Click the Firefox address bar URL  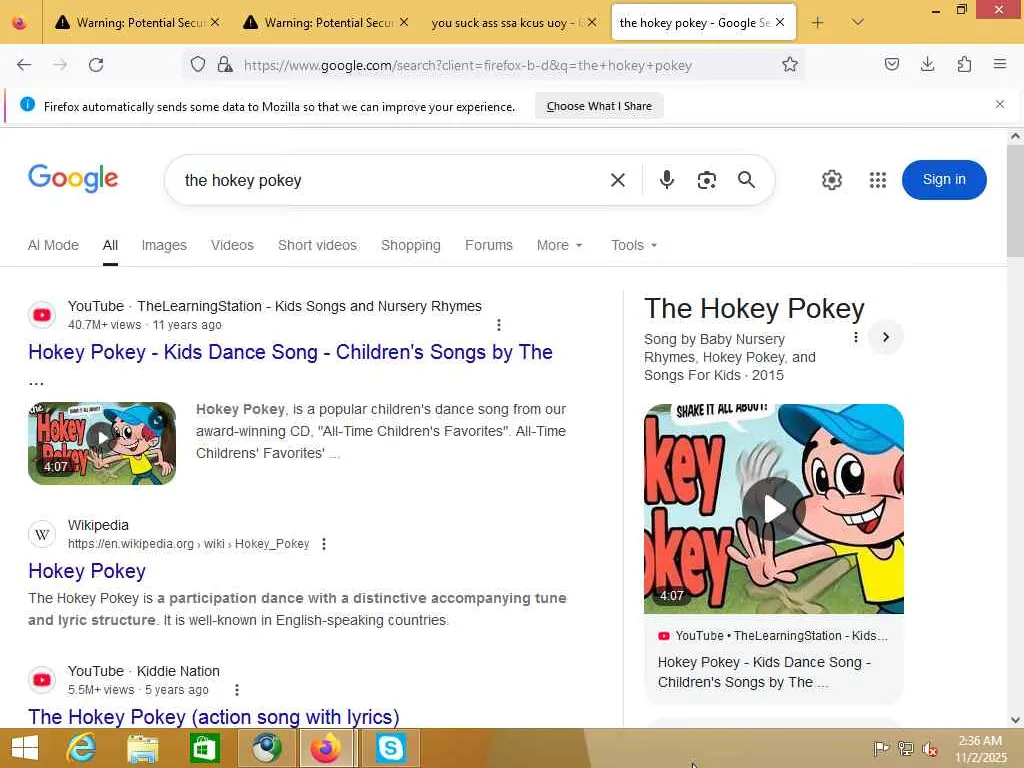468,65
